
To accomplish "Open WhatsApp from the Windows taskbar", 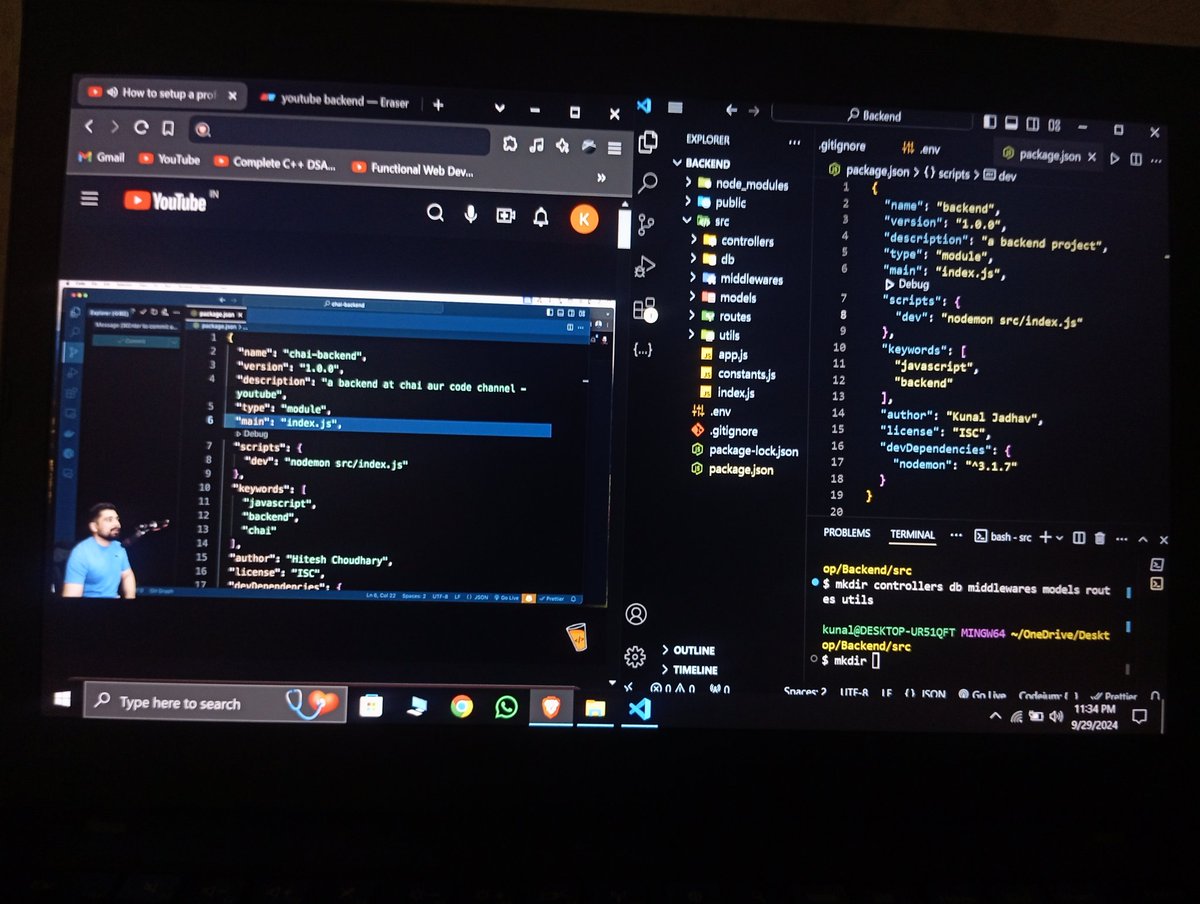I will pos(507,707).
